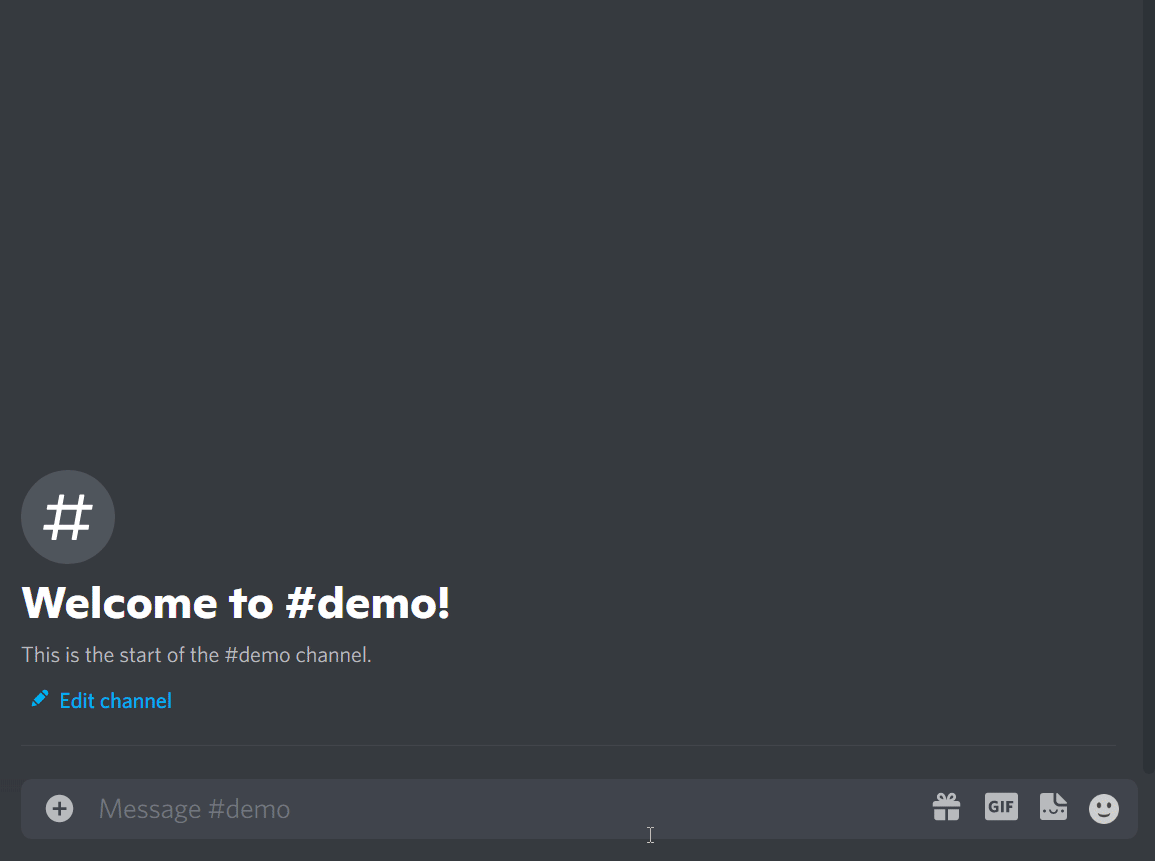1155x861 pixels.
Task: Open the Nitro gift icon
Action: pos(946,807)
